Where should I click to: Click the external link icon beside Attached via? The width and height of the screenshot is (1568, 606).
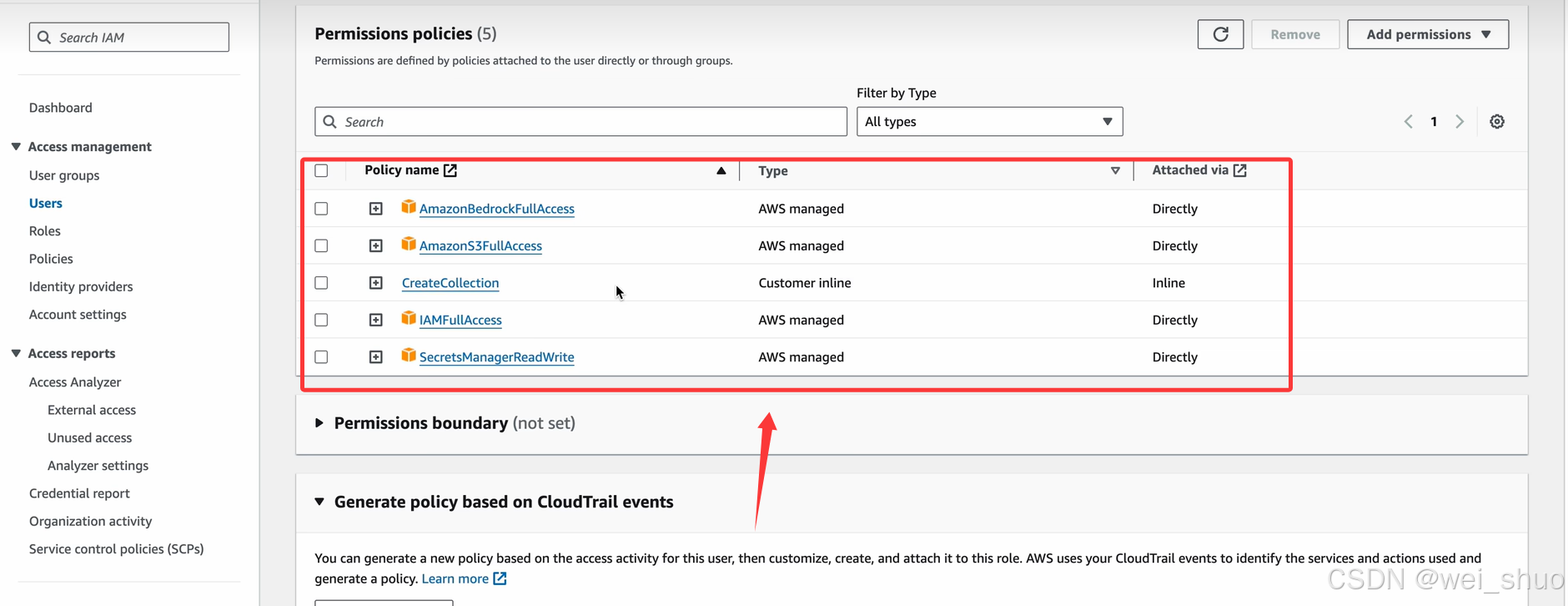pyautogui.click(x=1240, y=170)
